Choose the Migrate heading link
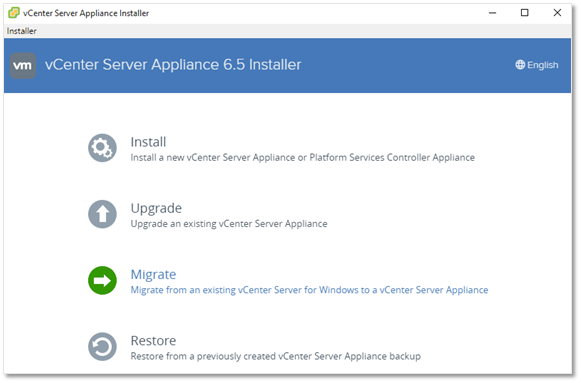The height and width of the screenshot is (383, 581). pyautogui.click(x=153, y=275)
